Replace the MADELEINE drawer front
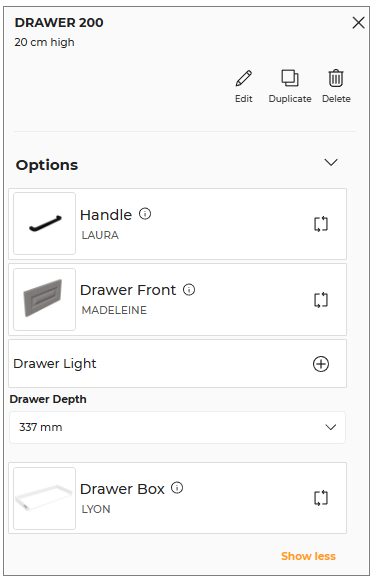374x579 pixels. (321, 299)
